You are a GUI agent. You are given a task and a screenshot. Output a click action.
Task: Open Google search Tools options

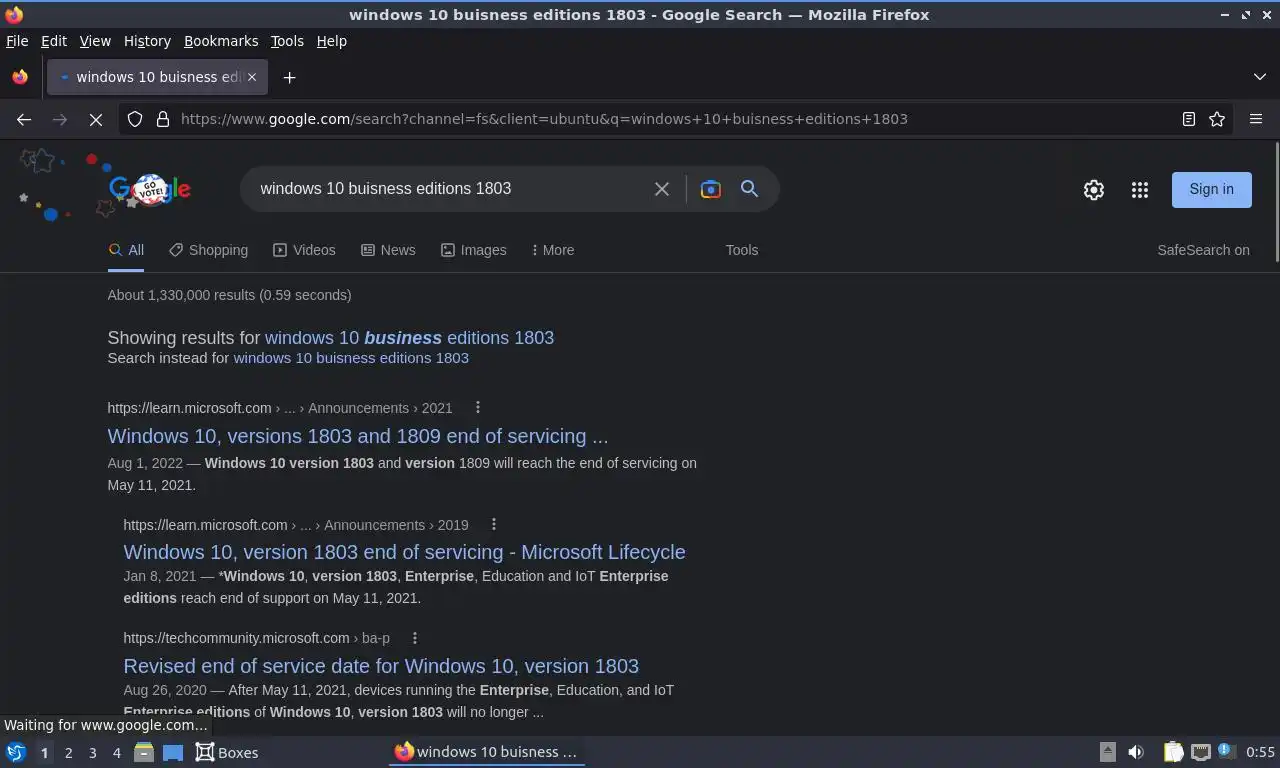click(x=742, y=250)
